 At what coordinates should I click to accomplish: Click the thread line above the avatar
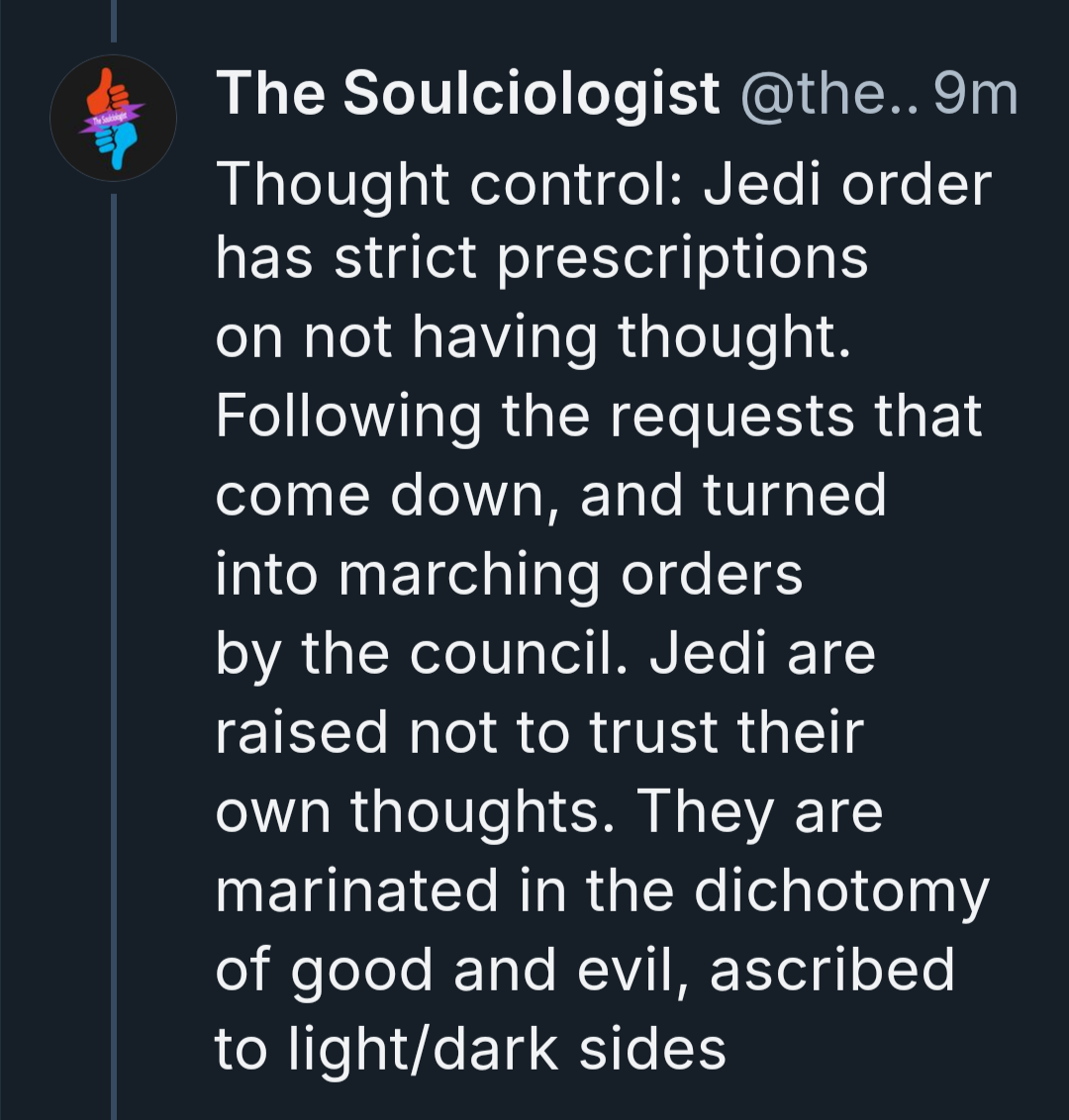114,22
